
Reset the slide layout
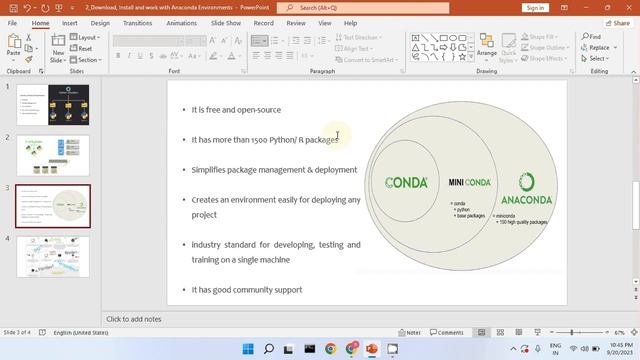(81, 48)
